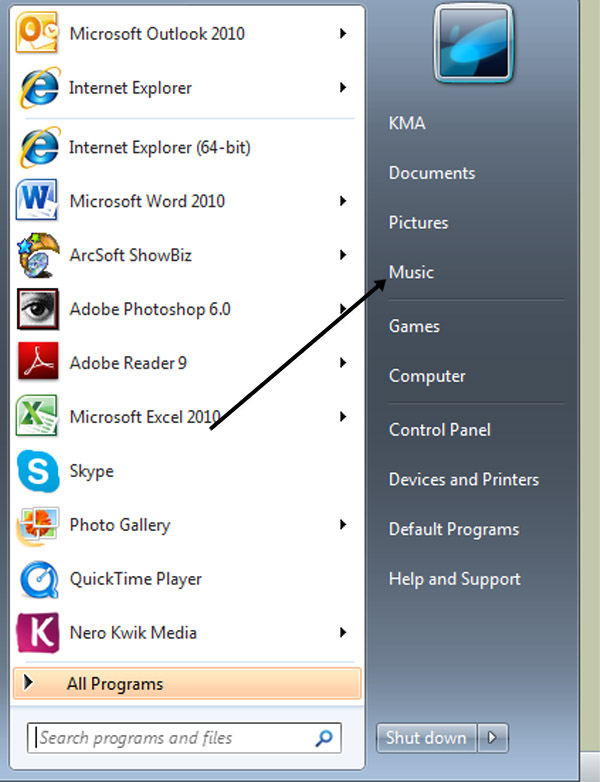Select the QuickTime Player label text
This screenshot has height=782, width=600.
click(136, 579)
